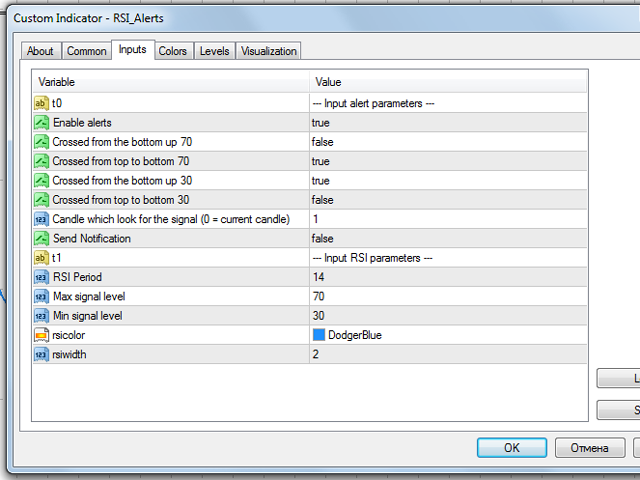640x480 pixels.
Task: Click the boolean icon beside Enable alerts
Action: [41, 122]
